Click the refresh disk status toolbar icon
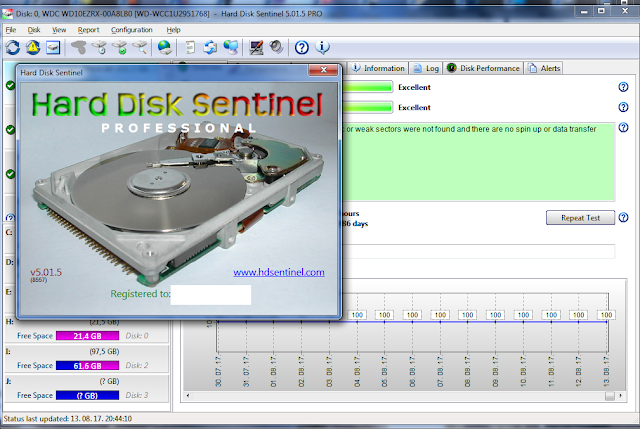This screenshot has height=429, width=640. click(x=13, y=48)
